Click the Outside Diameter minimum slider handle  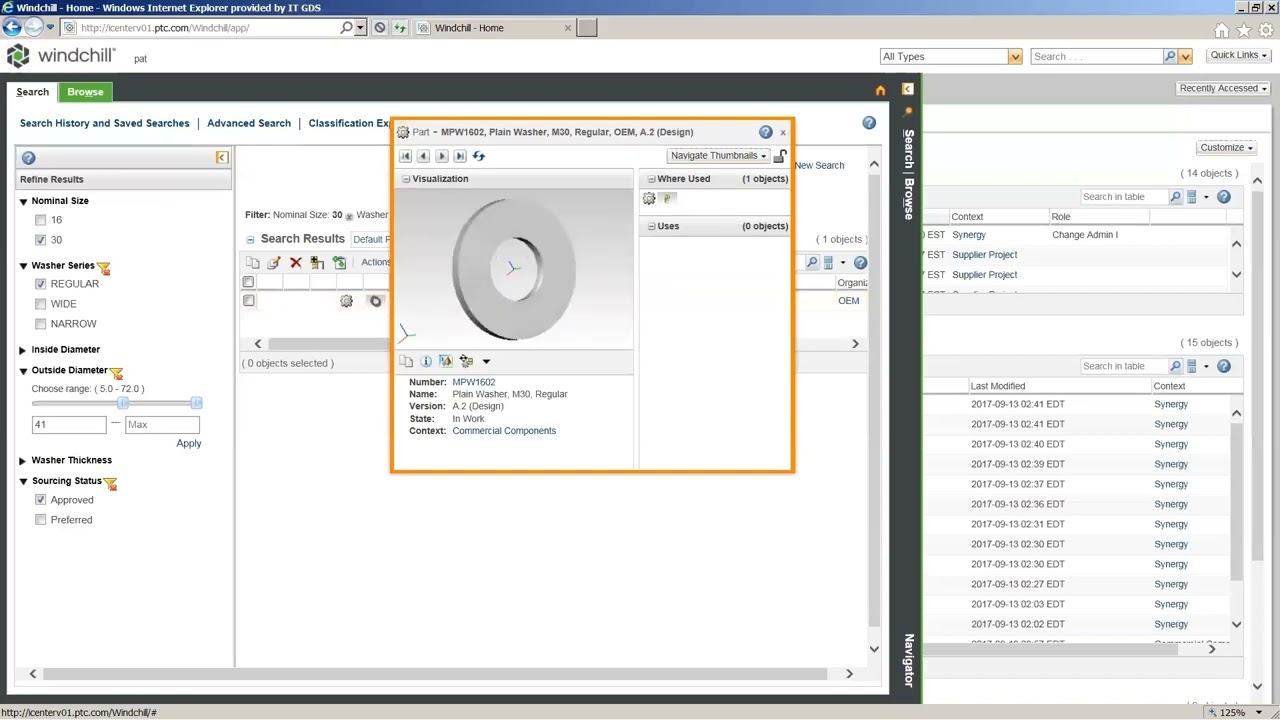click(123, 402)
